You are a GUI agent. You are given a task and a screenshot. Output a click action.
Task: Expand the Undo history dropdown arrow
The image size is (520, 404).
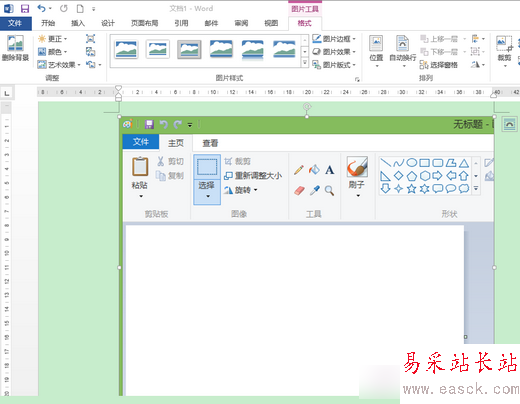click(x=50, y=8)
